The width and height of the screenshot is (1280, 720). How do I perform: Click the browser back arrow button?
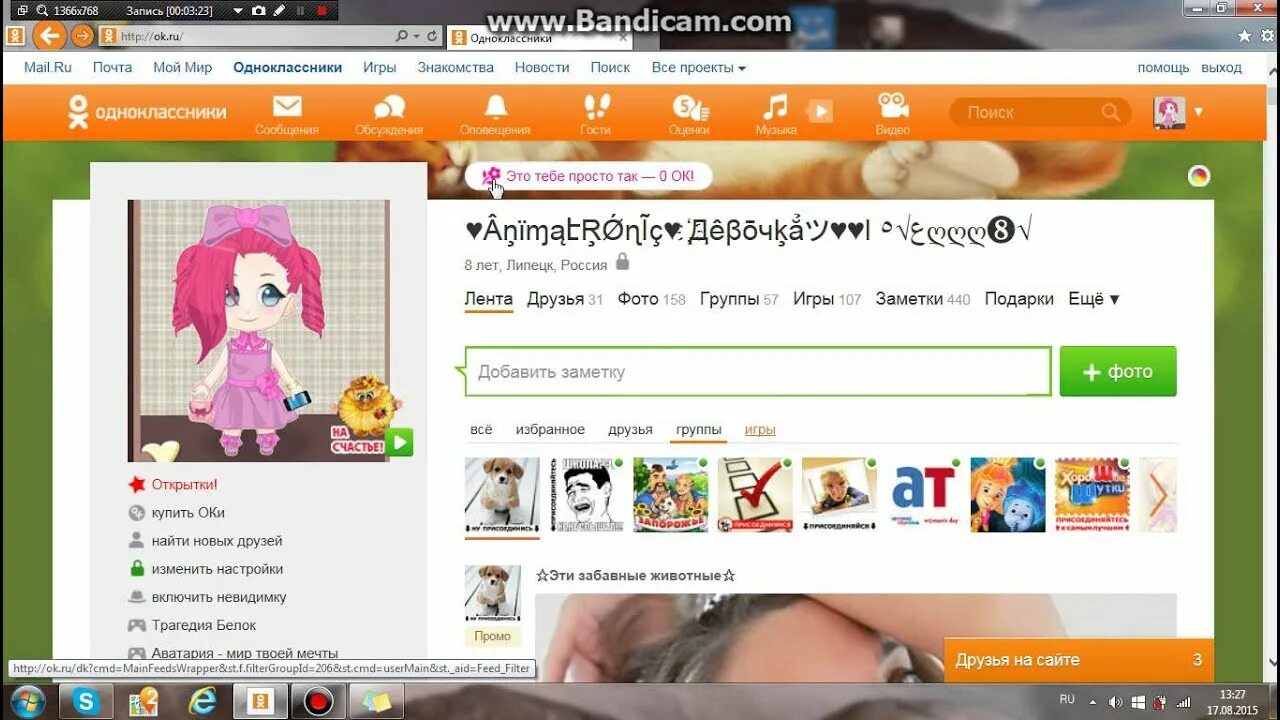coord(50,36)
